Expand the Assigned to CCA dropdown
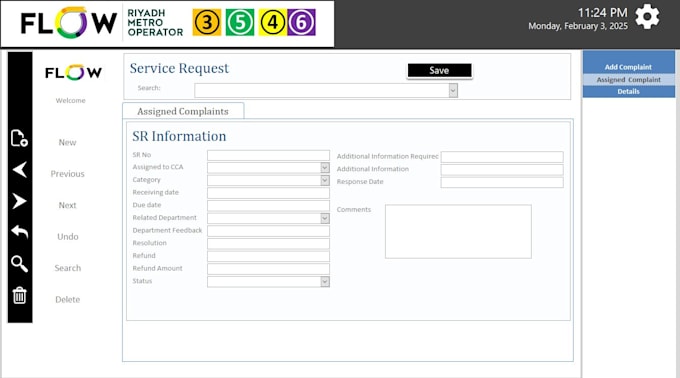 324,167
